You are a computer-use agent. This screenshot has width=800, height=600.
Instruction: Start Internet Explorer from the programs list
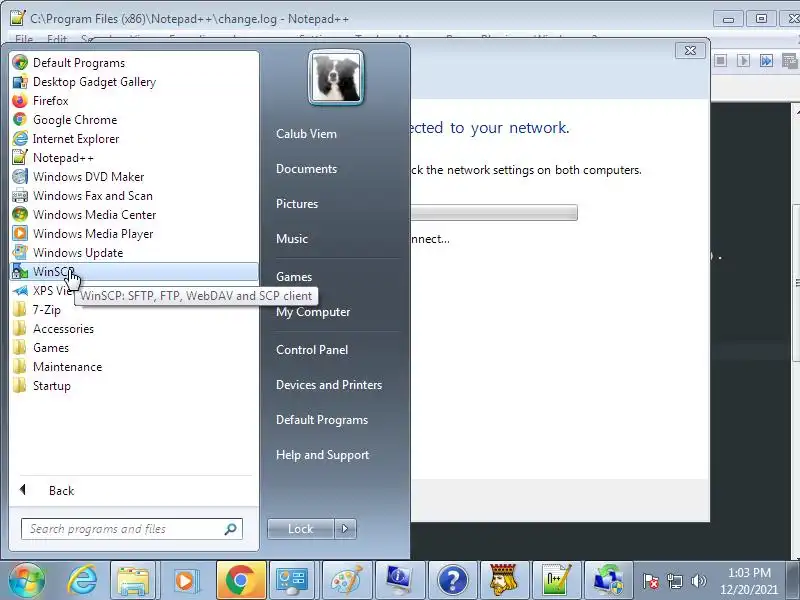click(134, 139)
